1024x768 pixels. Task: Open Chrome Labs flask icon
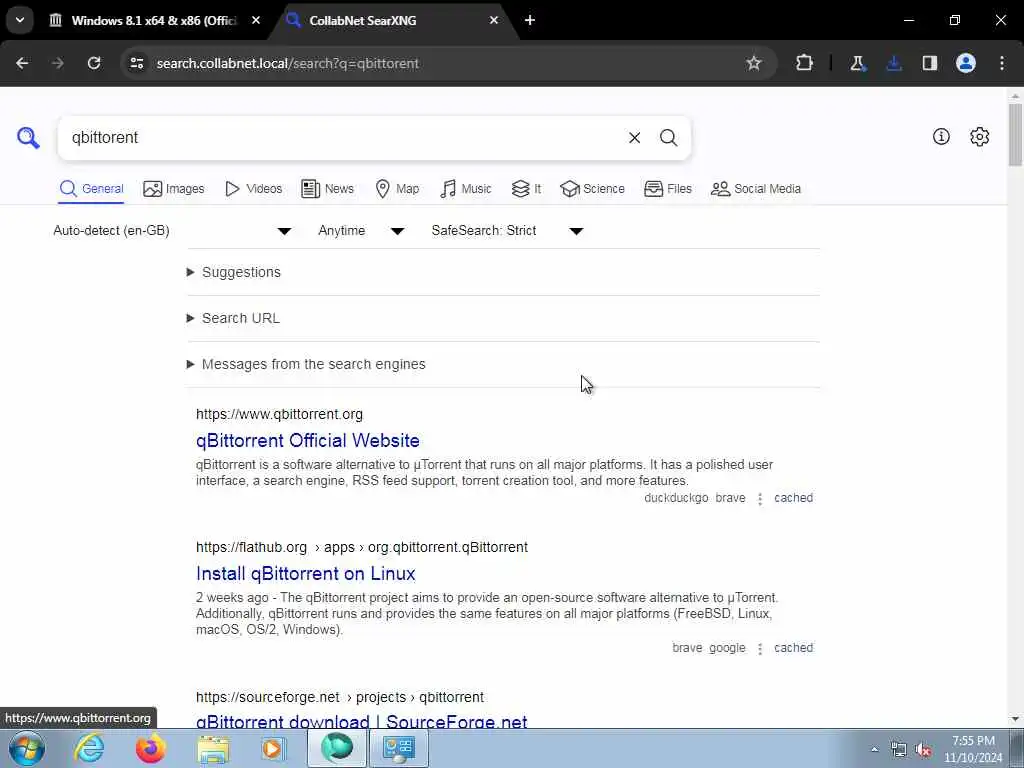point(857,63)
